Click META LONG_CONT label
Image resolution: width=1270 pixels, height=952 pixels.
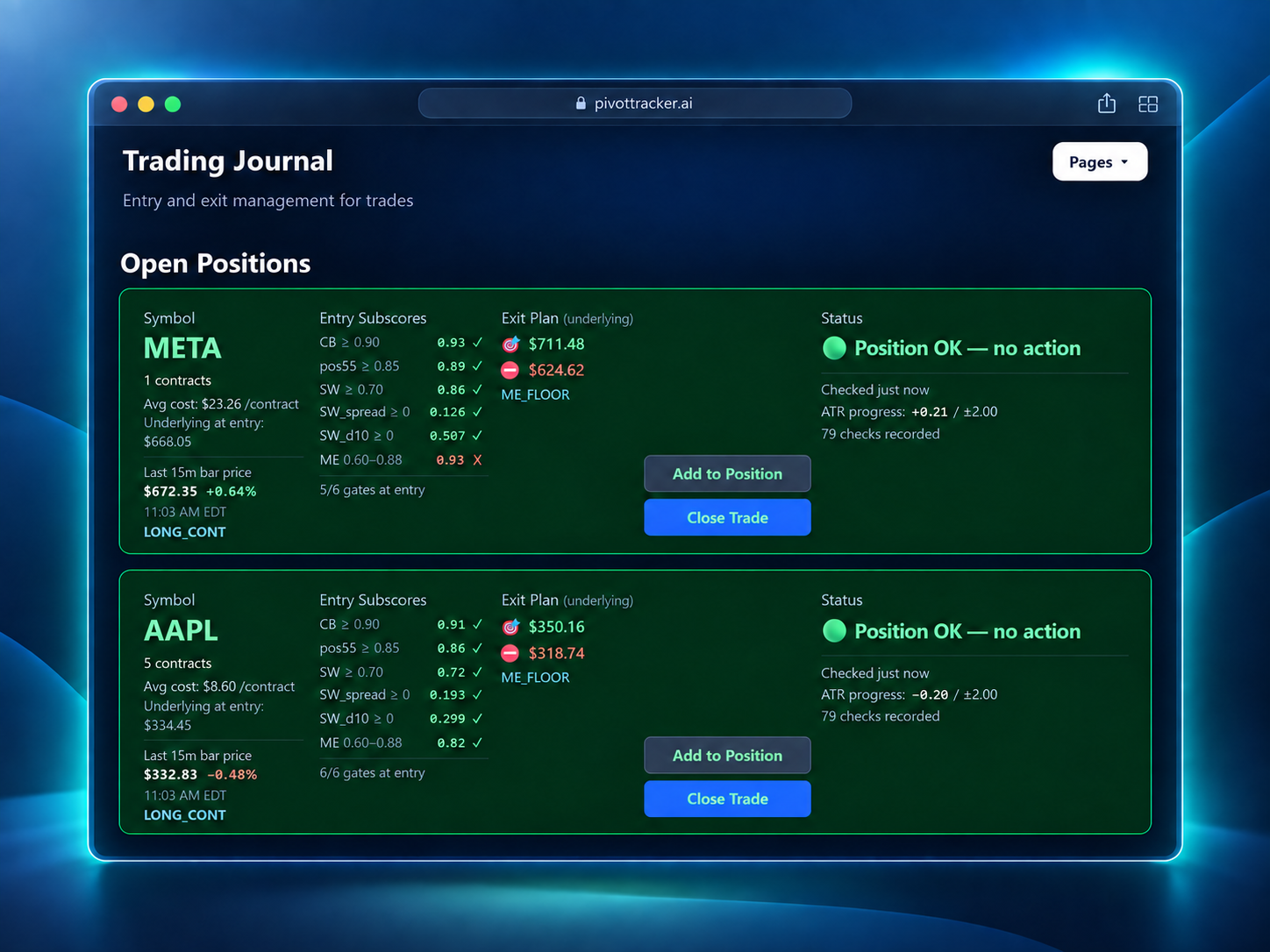pos(184,532)
